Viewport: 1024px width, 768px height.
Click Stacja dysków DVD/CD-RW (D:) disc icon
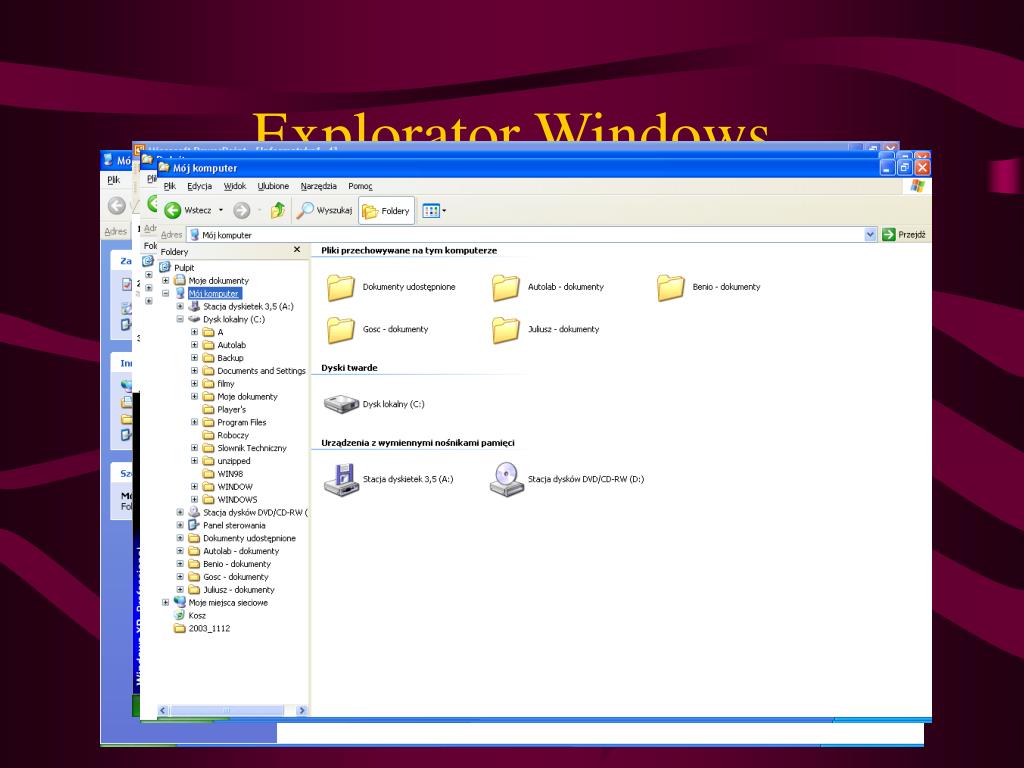[x=507, y=479]
